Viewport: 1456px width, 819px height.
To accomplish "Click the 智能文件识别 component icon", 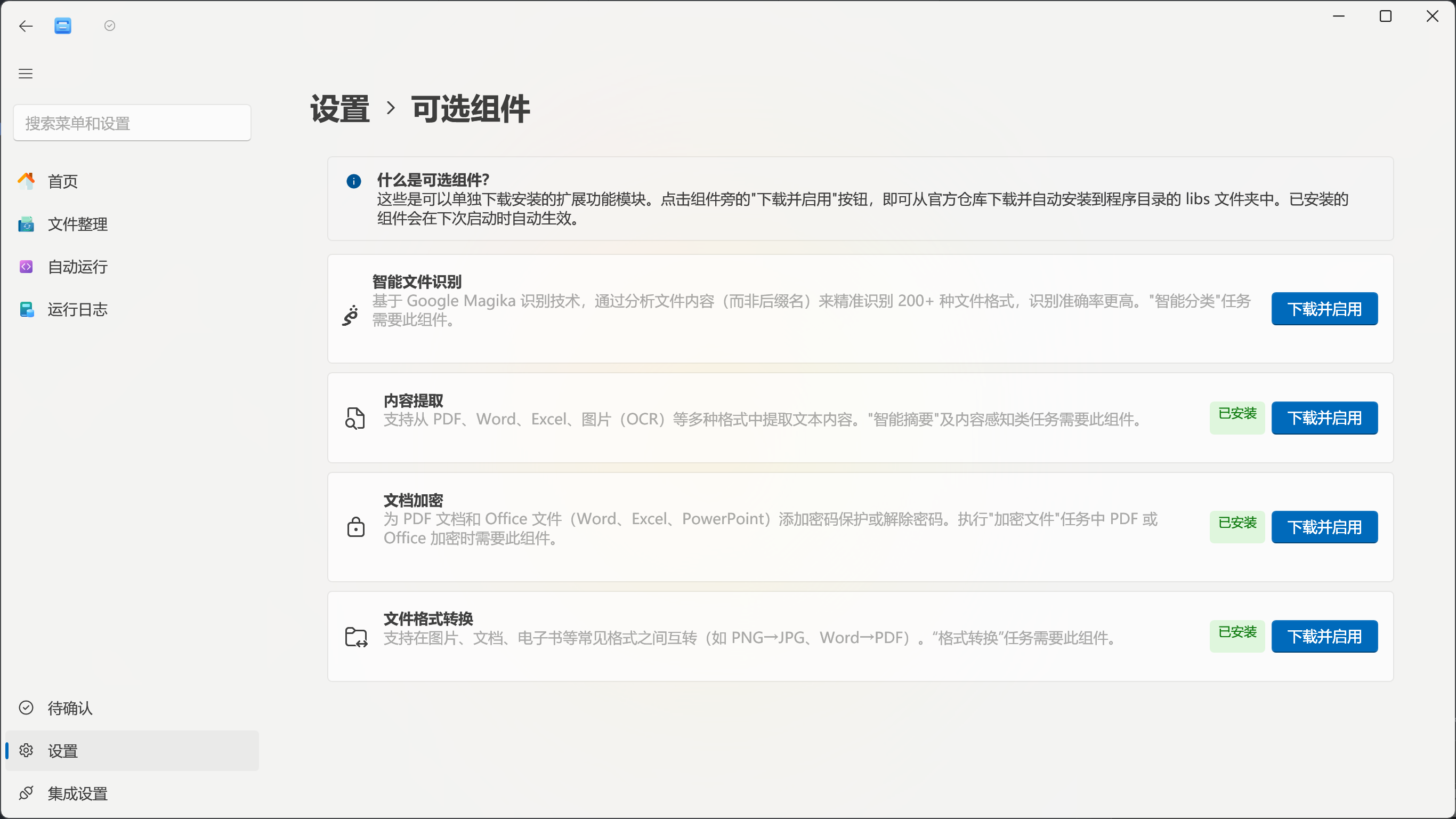I will [x=351, y=316].
